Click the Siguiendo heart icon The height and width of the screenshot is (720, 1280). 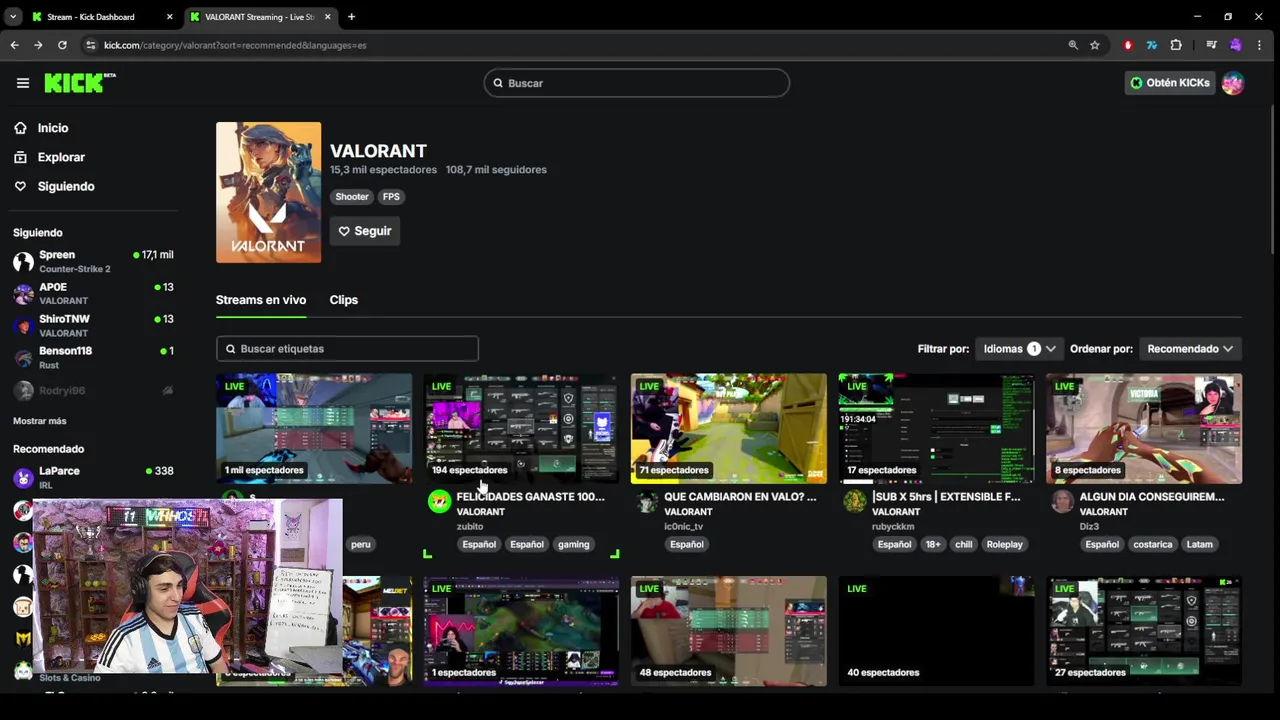tap(20, 186)
